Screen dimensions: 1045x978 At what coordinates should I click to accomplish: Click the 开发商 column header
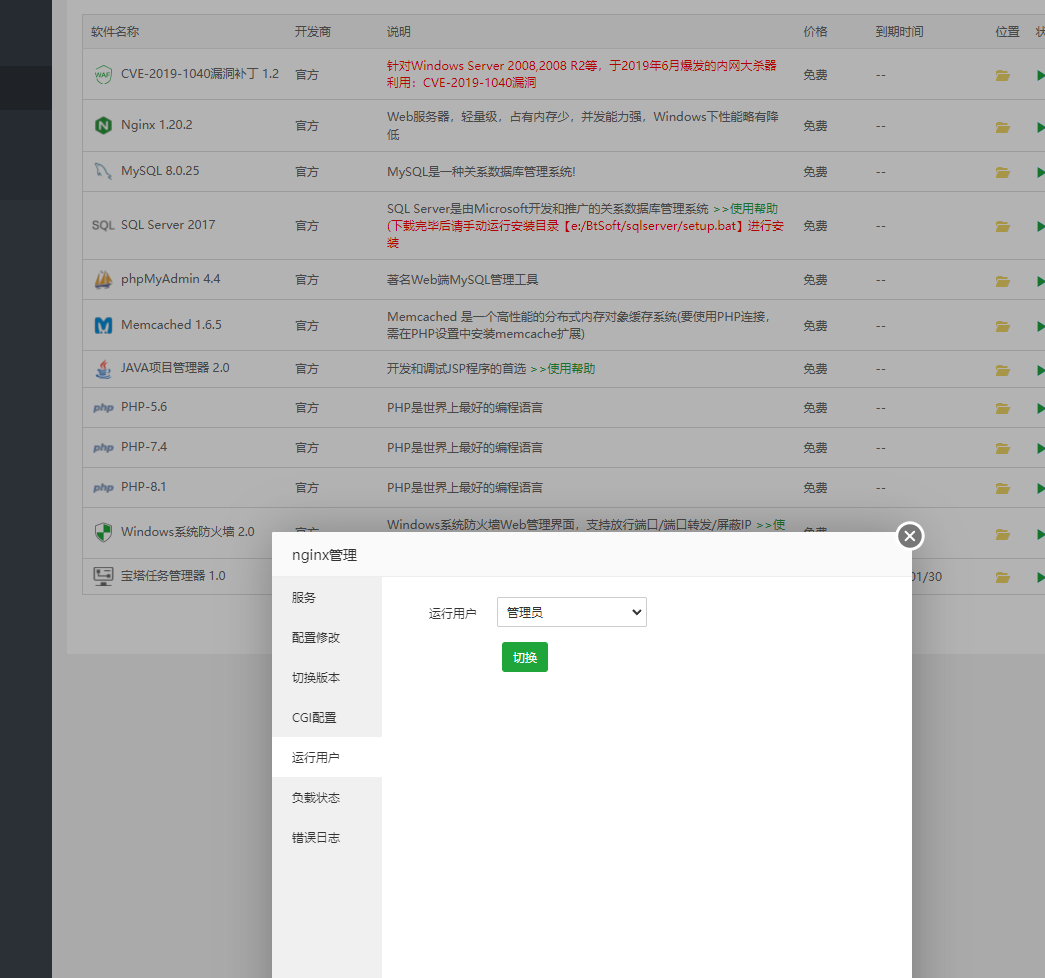tap(313, 31)
